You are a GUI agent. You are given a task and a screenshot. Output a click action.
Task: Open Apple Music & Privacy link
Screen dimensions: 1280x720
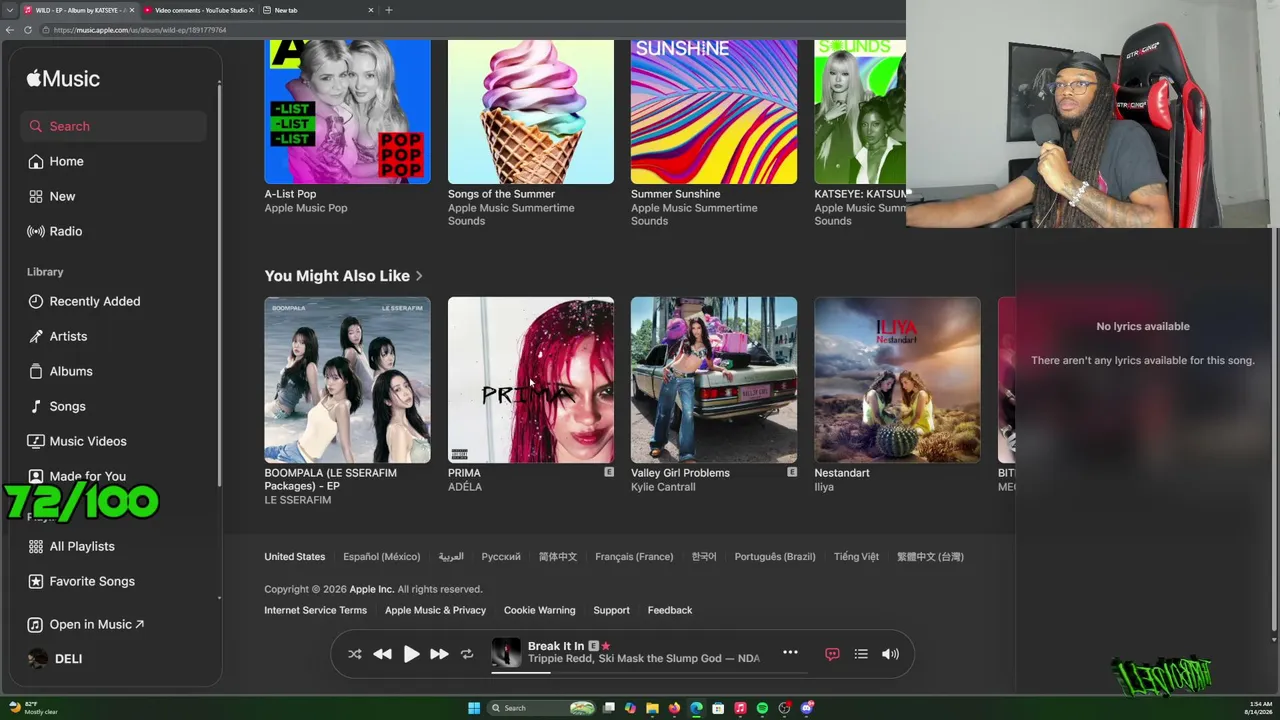[x=435, y=610]
